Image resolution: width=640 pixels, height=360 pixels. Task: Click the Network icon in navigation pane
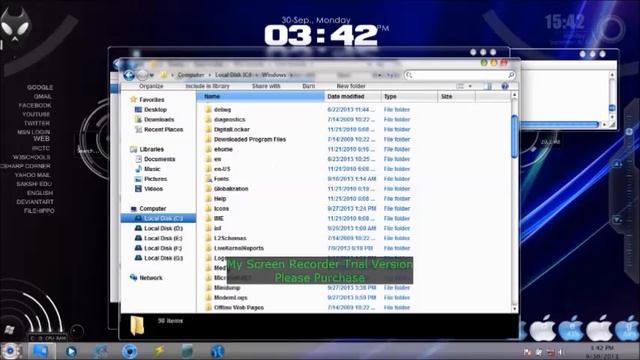pyautogui.click(x=133, y=278)
